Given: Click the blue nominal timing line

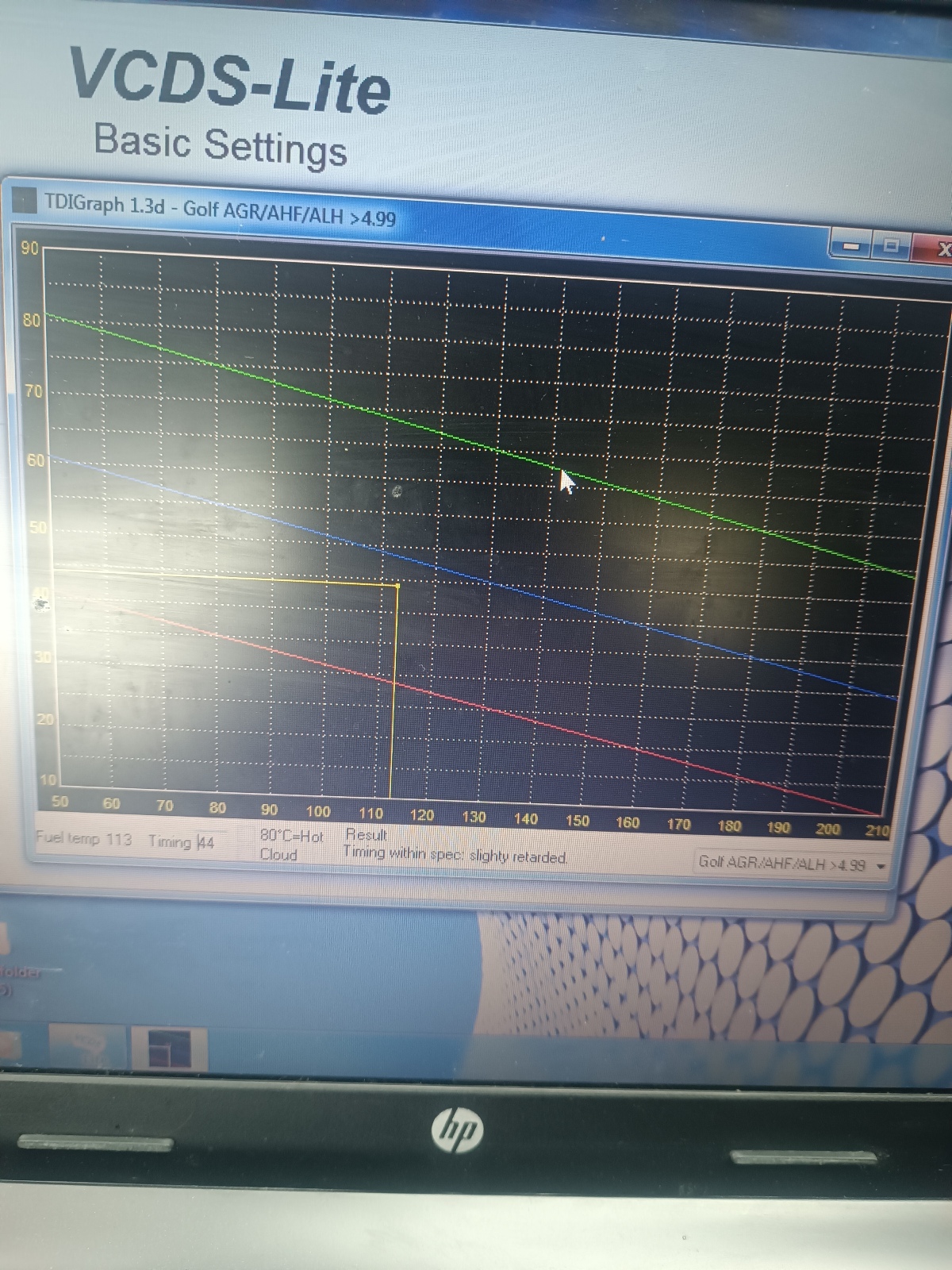Looking at the screenshot, I should tap(492, 583).
